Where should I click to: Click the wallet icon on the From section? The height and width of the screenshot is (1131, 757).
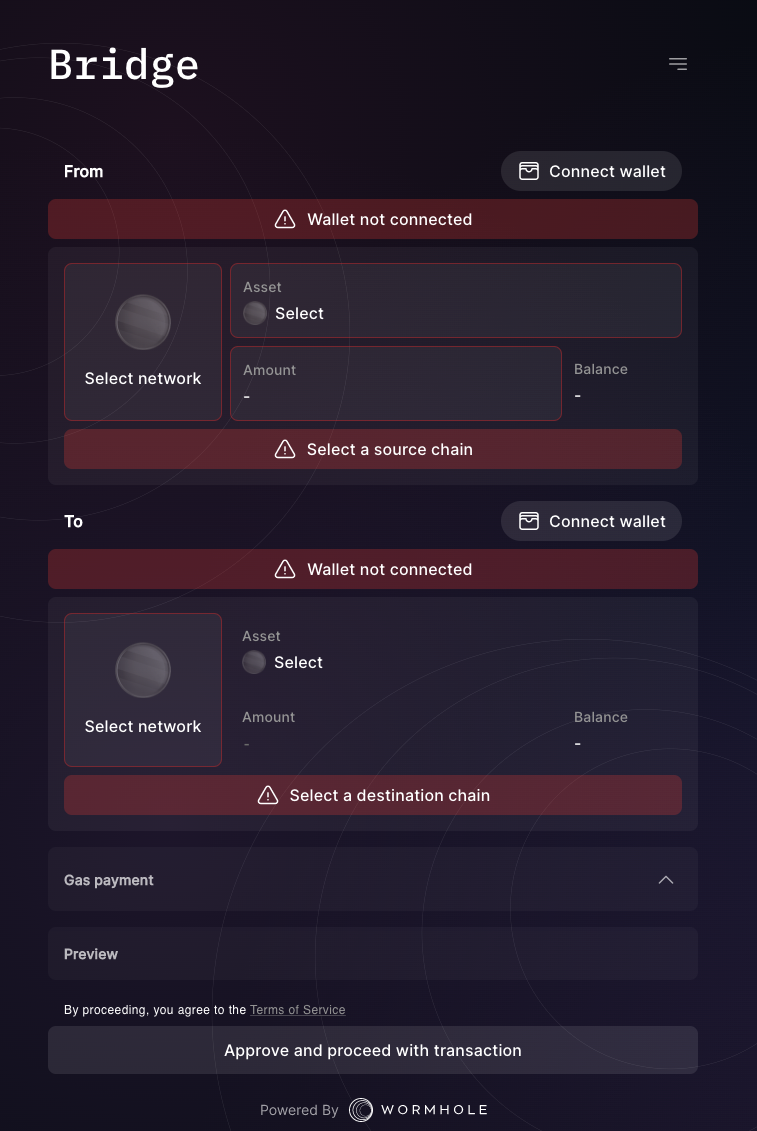pyautogui.click(x=528, y=171)
